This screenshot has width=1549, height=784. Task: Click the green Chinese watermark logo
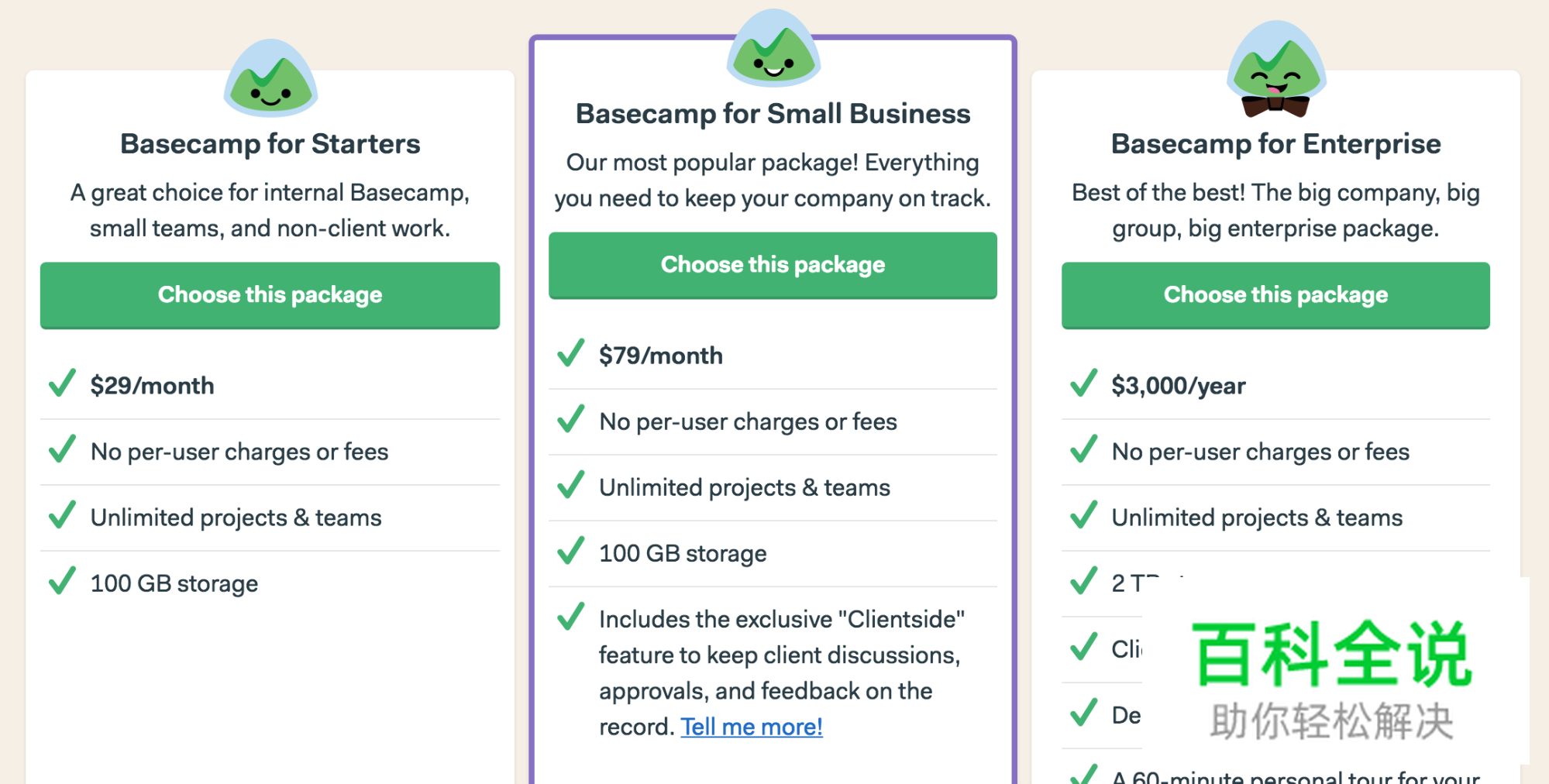(1330, 655)
